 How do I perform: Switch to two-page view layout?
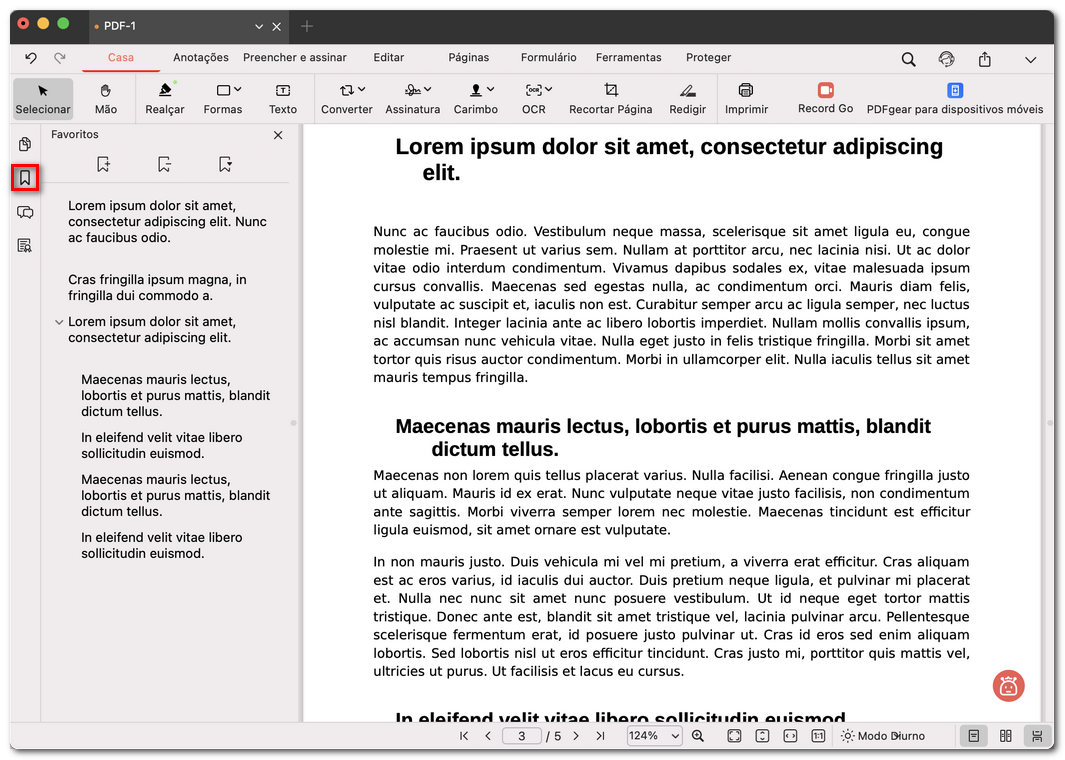coord(1005,736)
